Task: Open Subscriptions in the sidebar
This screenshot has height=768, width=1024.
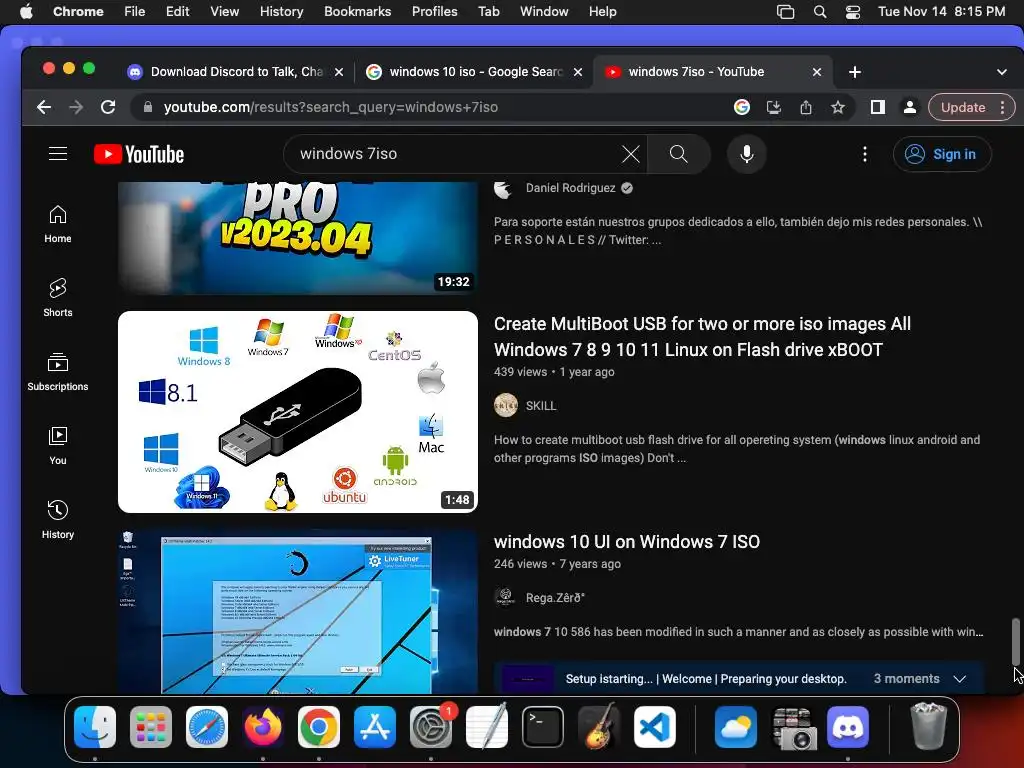Action: [58, 372]
